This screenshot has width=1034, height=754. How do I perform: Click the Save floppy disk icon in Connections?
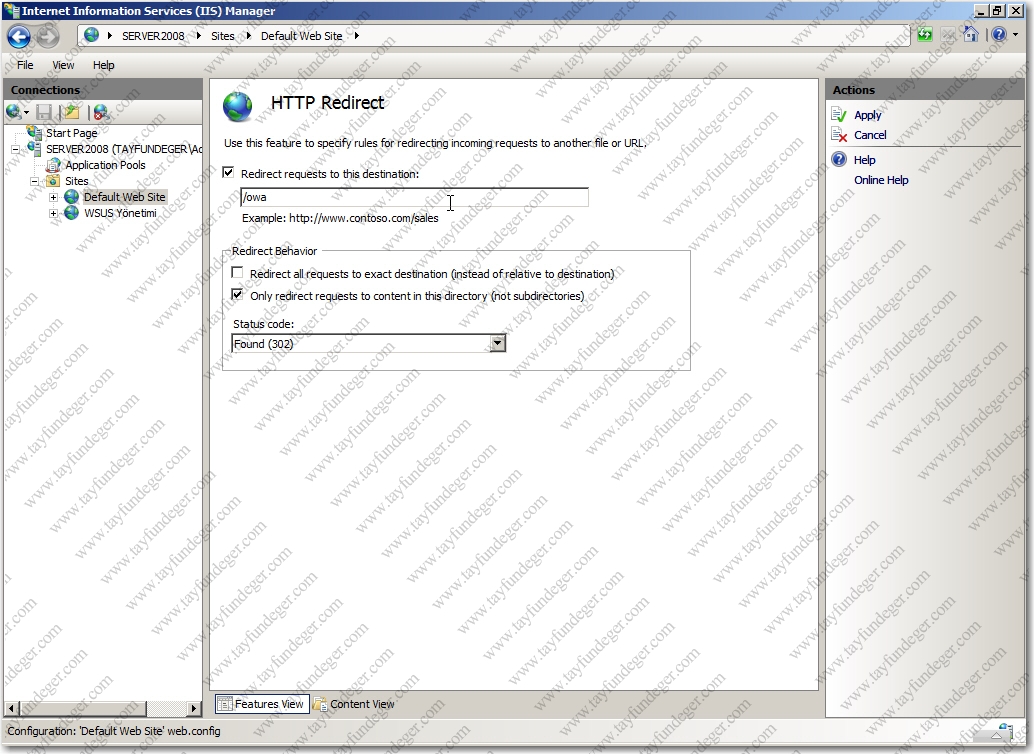[44, 113]
